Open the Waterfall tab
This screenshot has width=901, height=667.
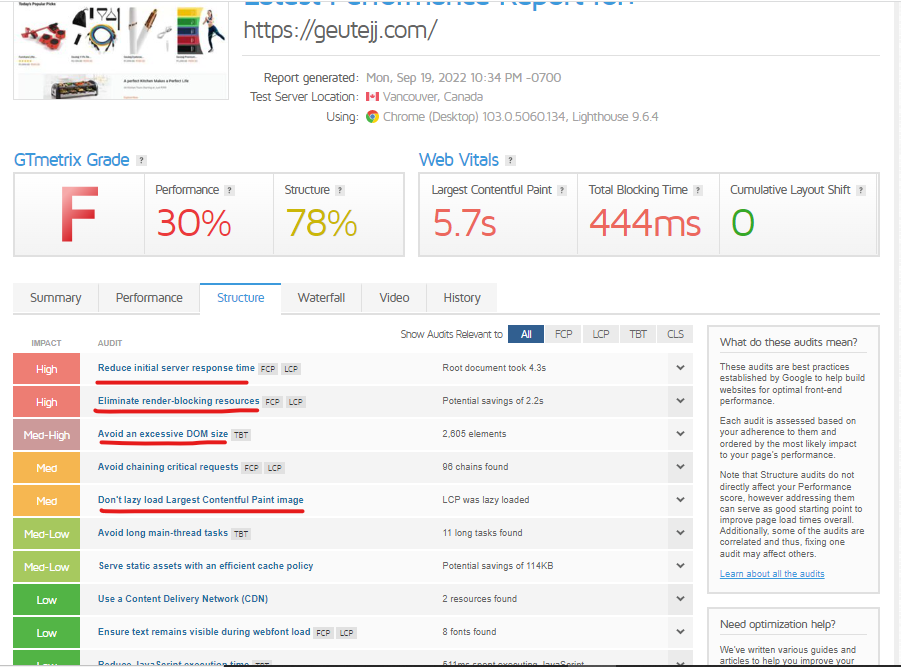[321, 298]
